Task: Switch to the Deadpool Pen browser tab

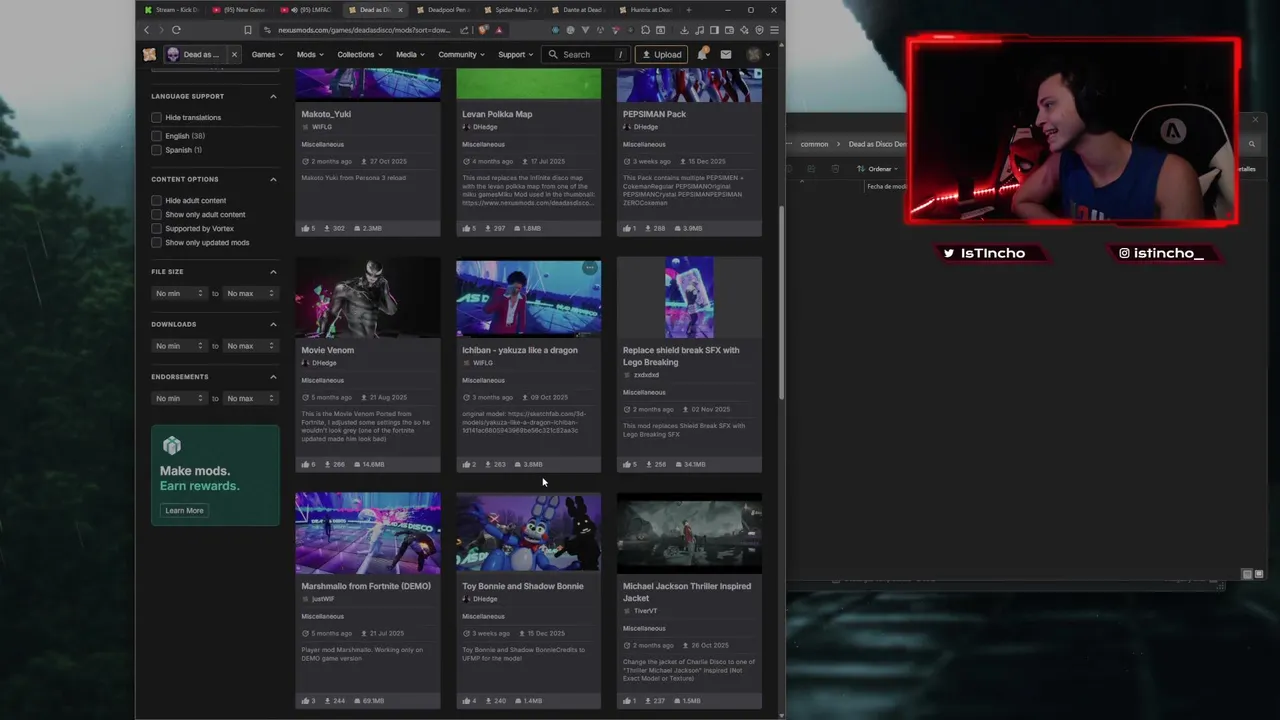Action: pyautogui.click(x=443, y=10)
